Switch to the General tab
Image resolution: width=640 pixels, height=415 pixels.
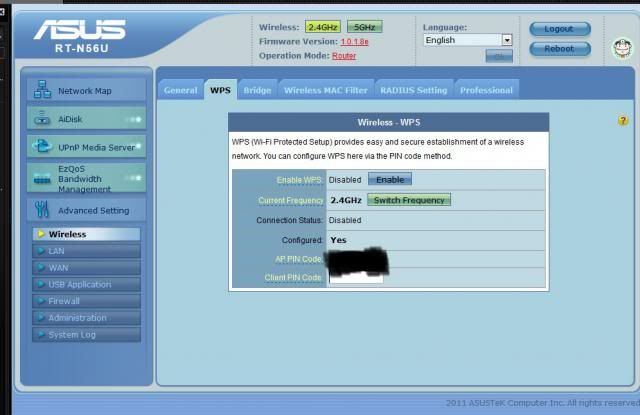[x=180, y=90]
